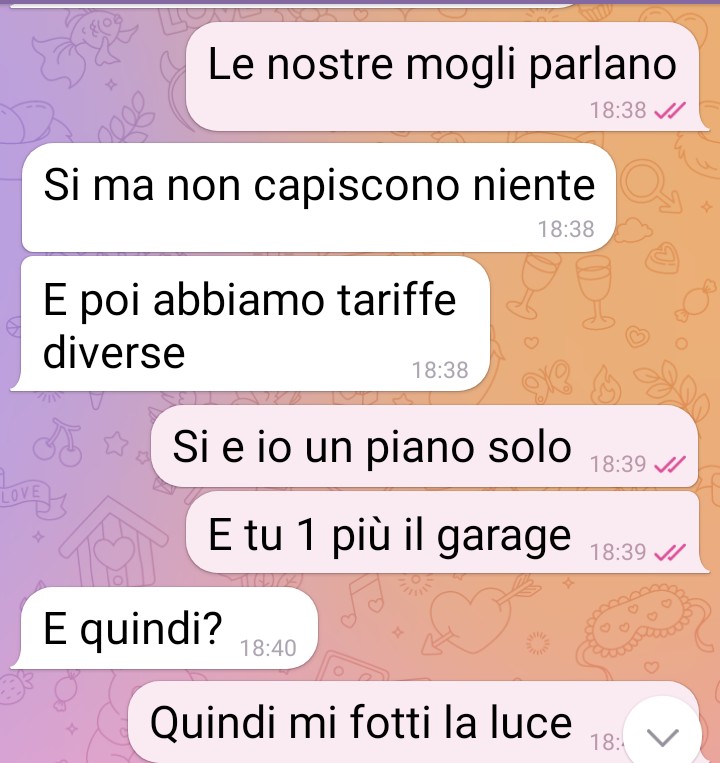
Task: Select the message 'Si e io un piano solo'
Action: (424, 446)
